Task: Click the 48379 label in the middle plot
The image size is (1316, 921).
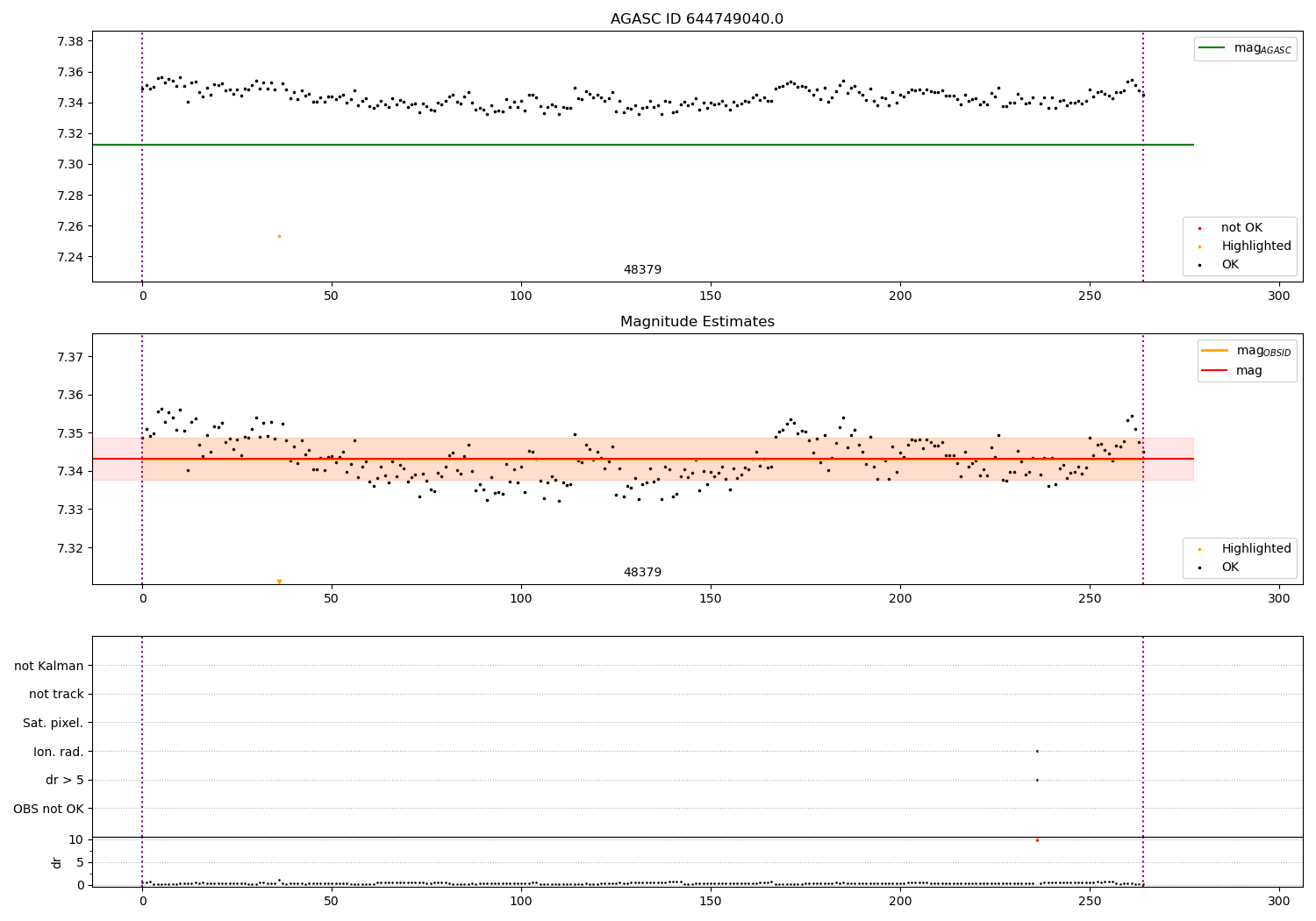Action: point(642,573)
